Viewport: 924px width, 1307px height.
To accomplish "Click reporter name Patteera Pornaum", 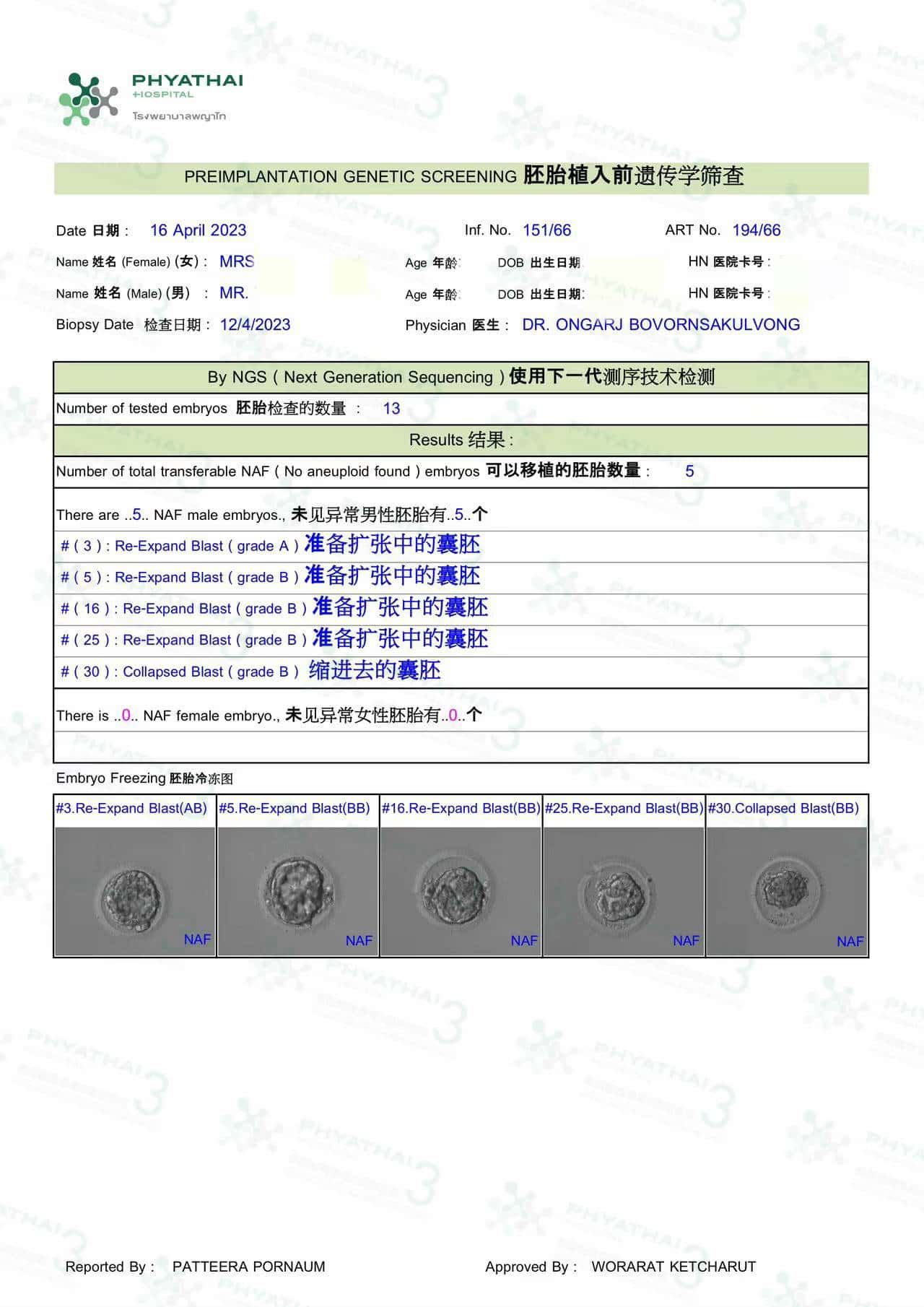I will (248, 1267).
